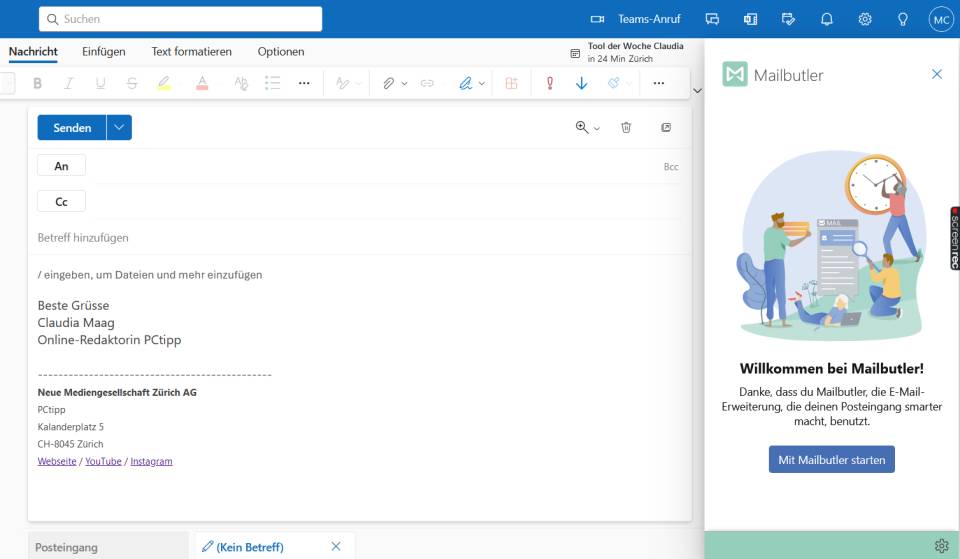Open the message in a new window

pyautogui.click(x=666, y=127)
